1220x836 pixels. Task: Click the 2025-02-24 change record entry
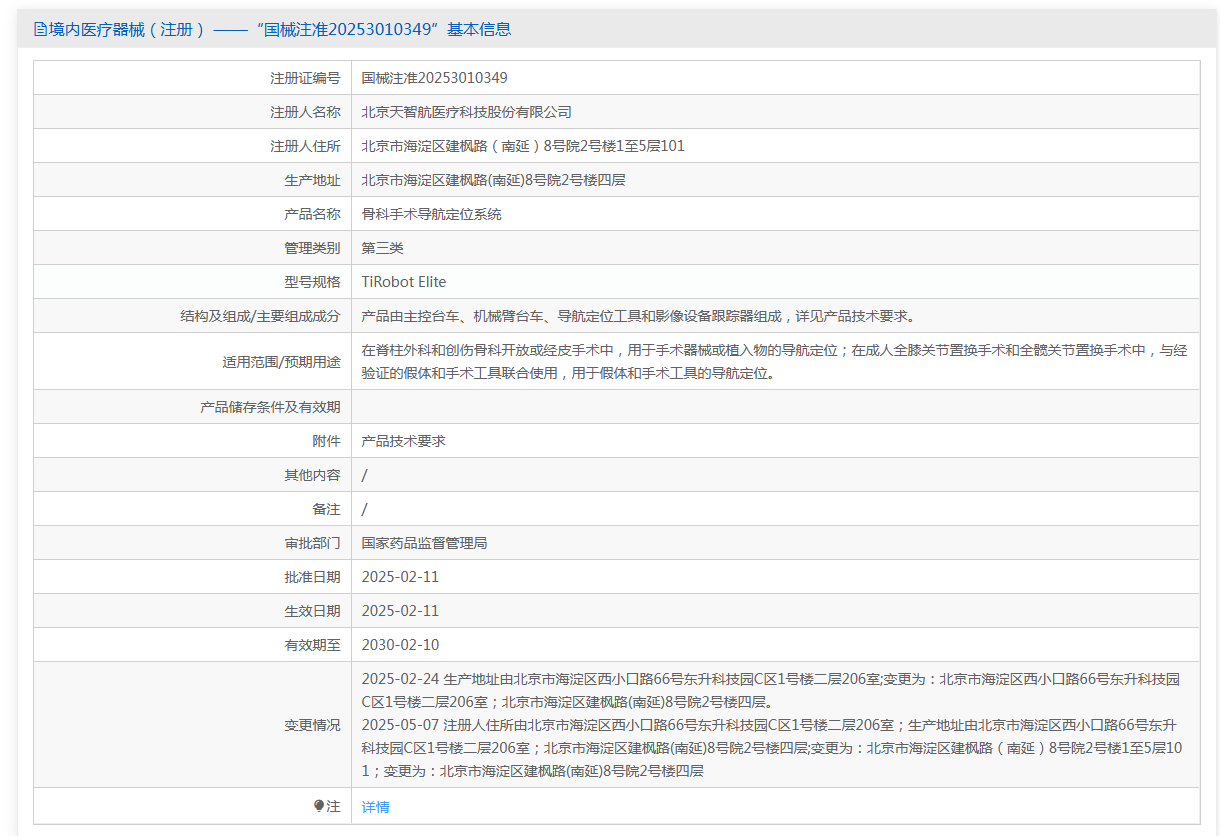tap(770, 690)
